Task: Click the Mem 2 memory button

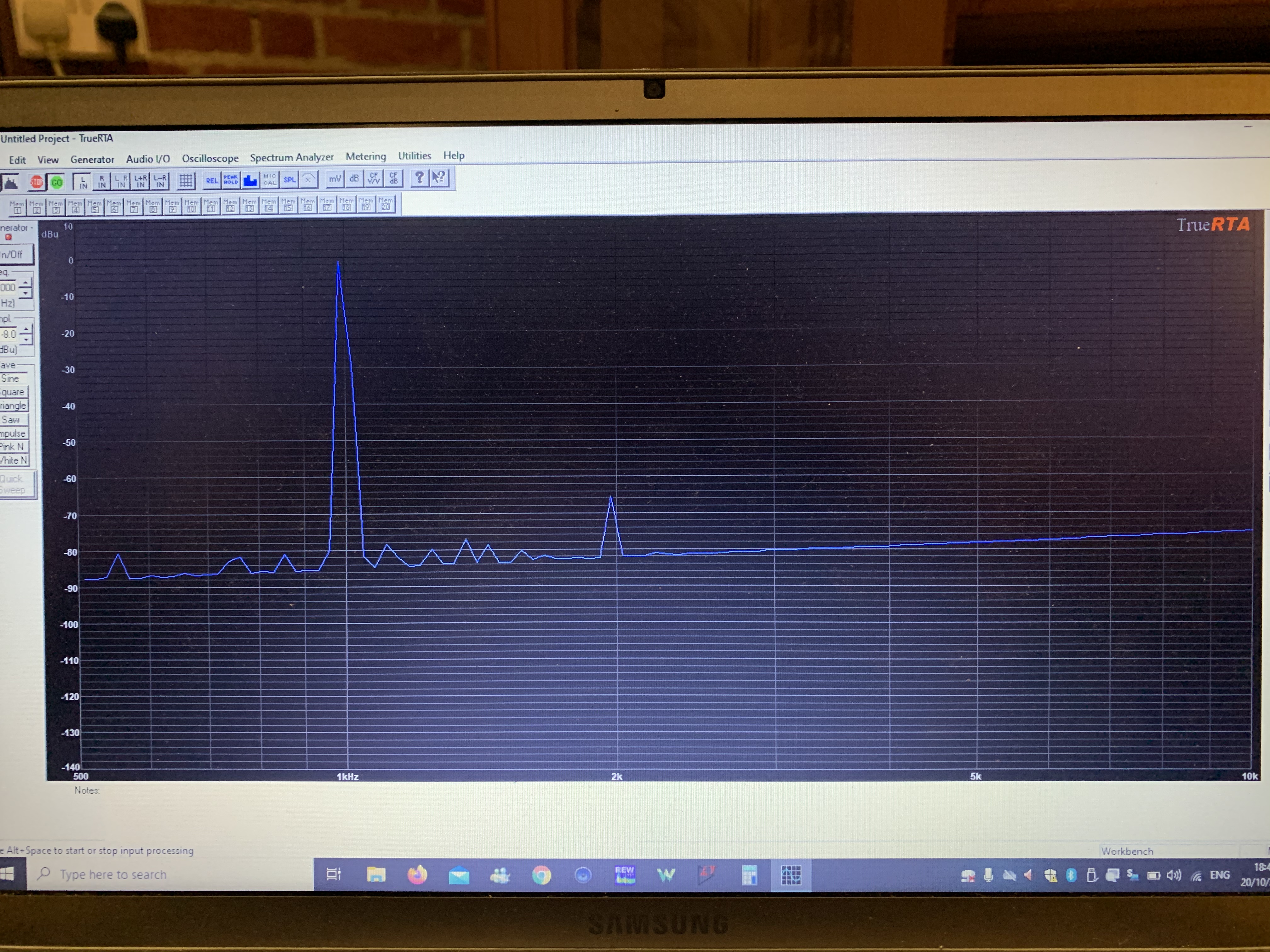Action: pyautogui.click(x=36, y=207)
